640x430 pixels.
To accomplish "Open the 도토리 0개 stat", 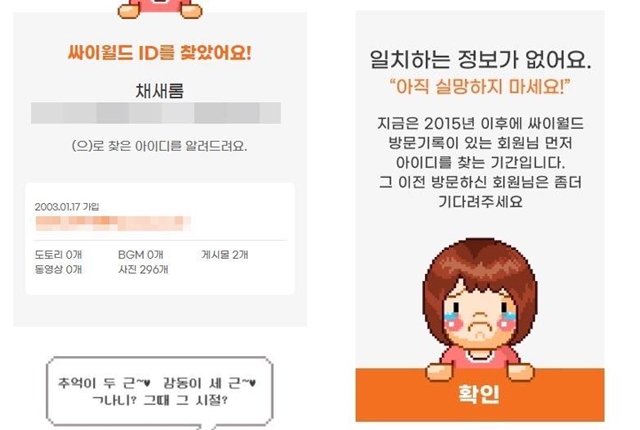I will [x=58, y=255].
